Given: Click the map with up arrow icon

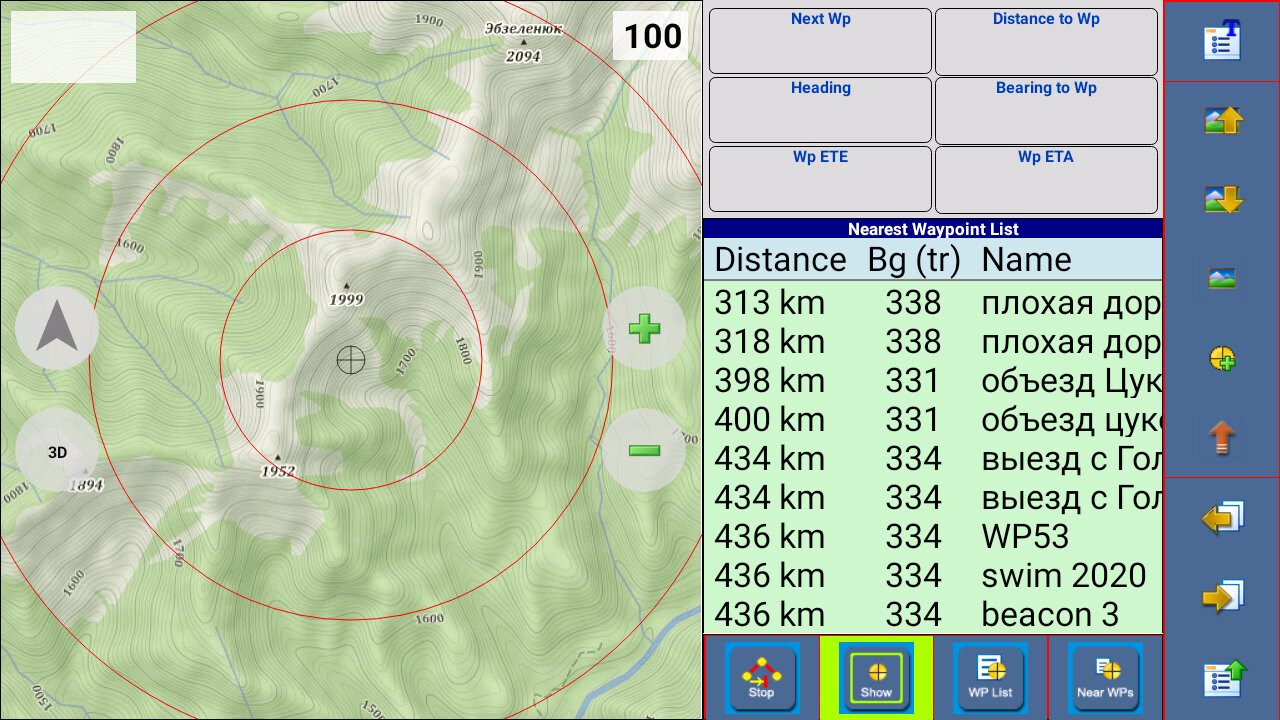Looking at the screenshot, I should (x=1222, y=121).
